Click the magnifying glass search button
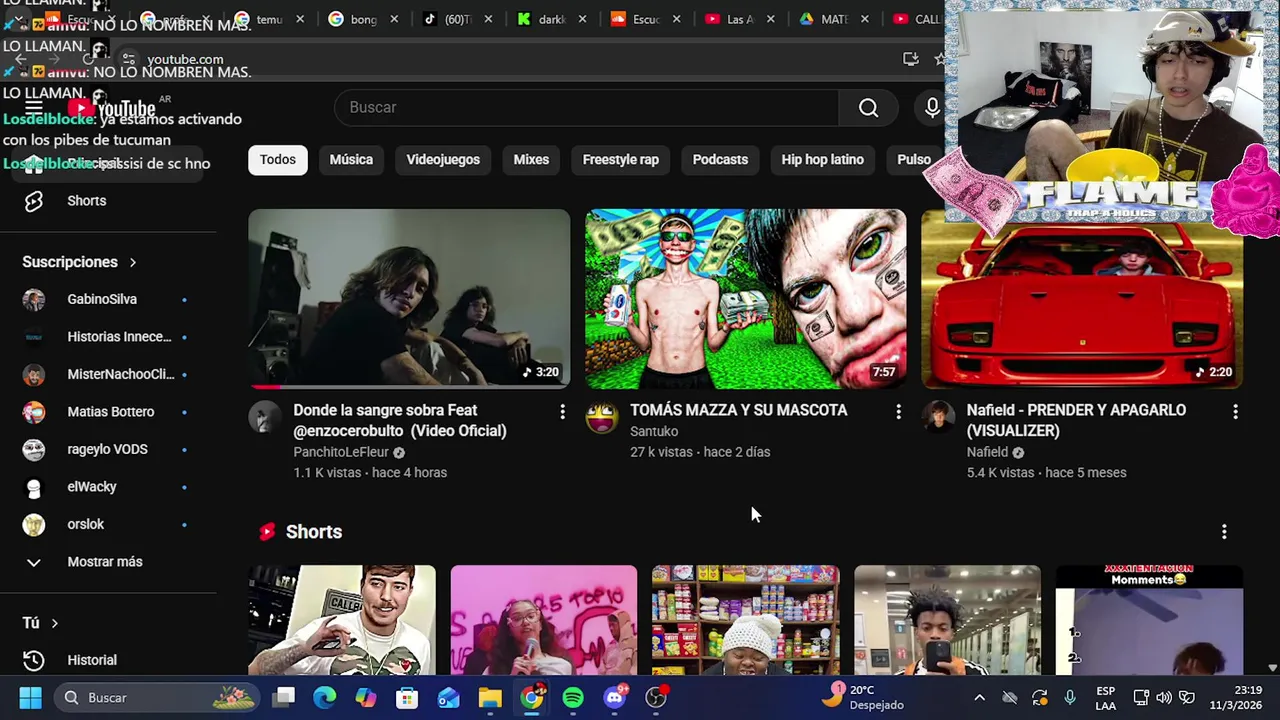The image size is (1280, 720). click(868, 108)
